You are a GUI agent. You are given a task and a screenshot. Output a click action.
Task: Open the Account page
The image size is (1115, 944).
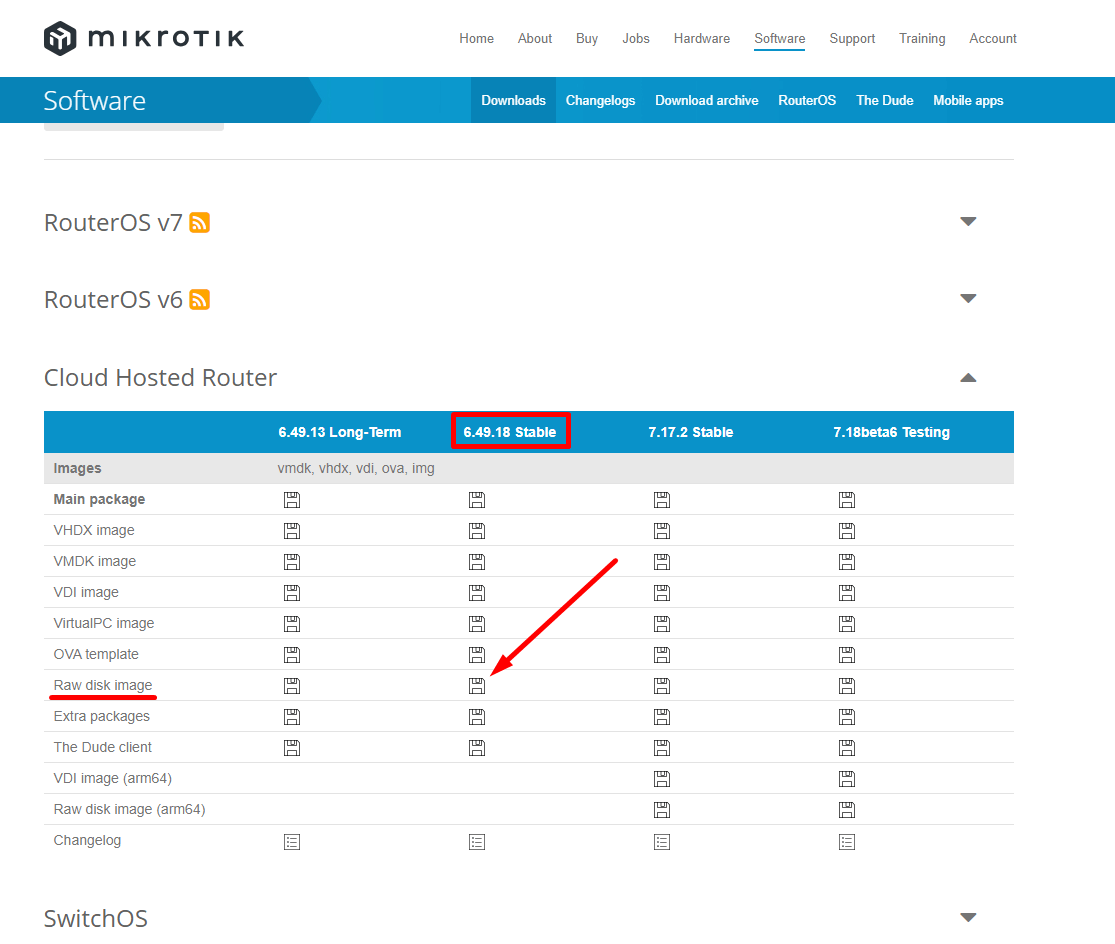[x=993, y=38]
